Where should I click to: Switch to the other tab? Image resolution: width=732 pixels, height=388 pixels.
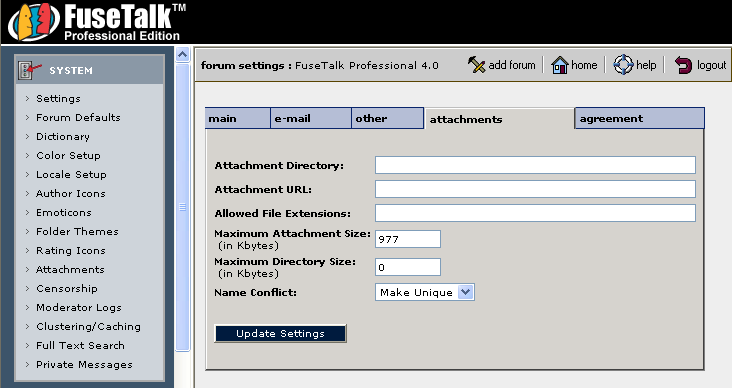pos(387,118)
